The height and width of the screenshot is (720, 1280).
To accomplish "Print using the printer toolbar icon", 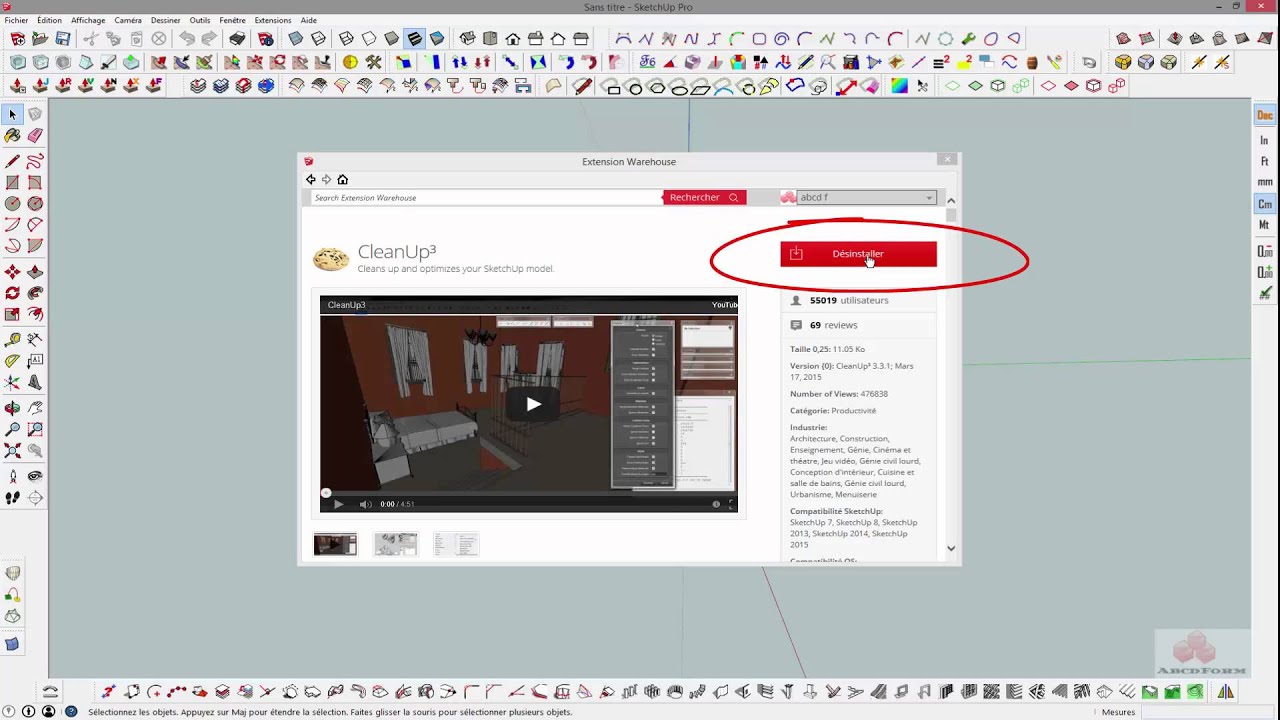I will pyautogui.click(x=237, y=39).
